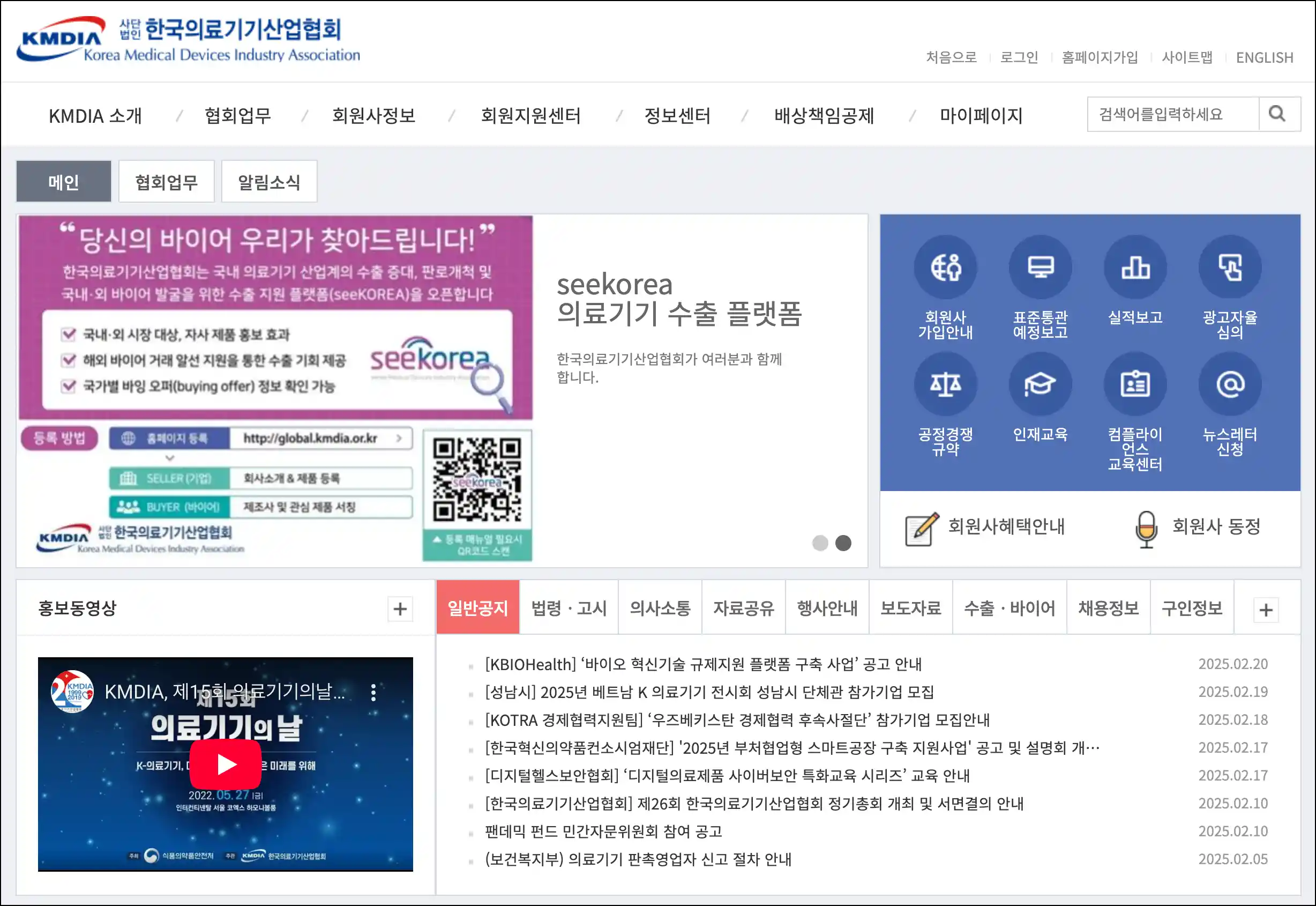Viewport: 1316px width, 906px height.
Task: Open the 배상책임공제 menu
Action: coord(824,116)
